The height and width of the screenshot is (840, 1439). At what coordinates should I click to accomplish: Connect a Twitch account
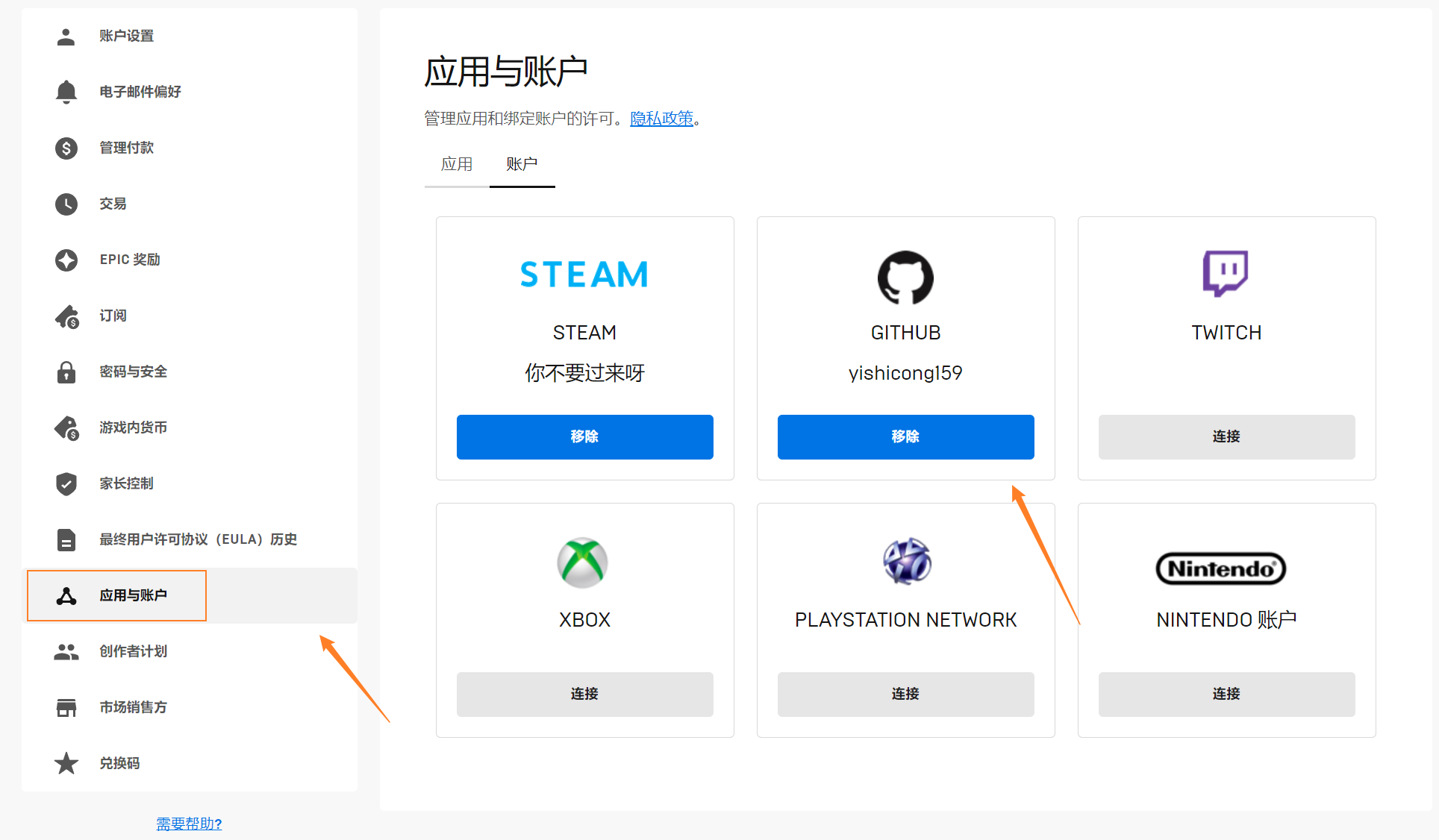1226,437
